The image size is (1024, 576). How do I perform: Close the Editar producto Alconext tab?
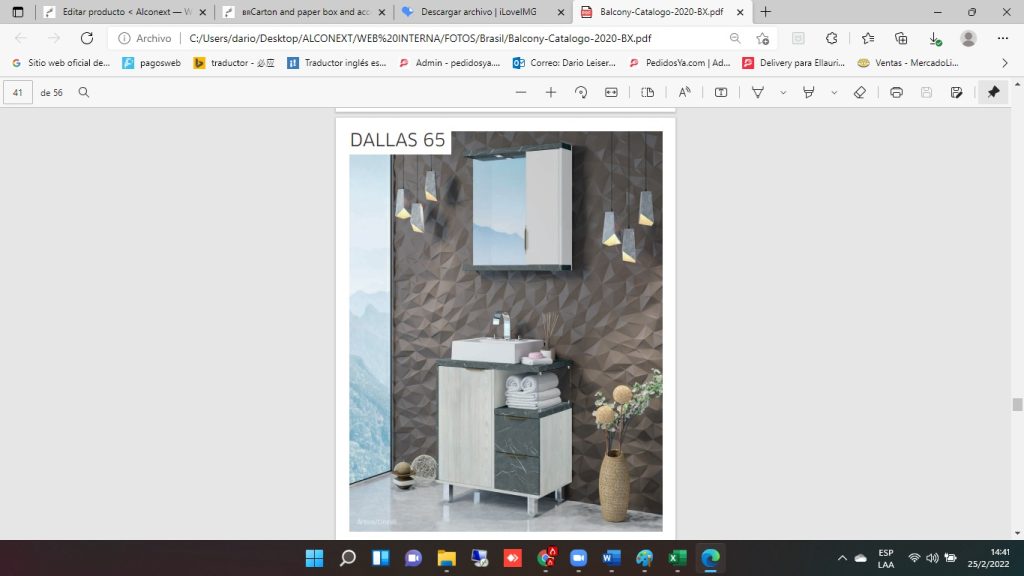202,12
